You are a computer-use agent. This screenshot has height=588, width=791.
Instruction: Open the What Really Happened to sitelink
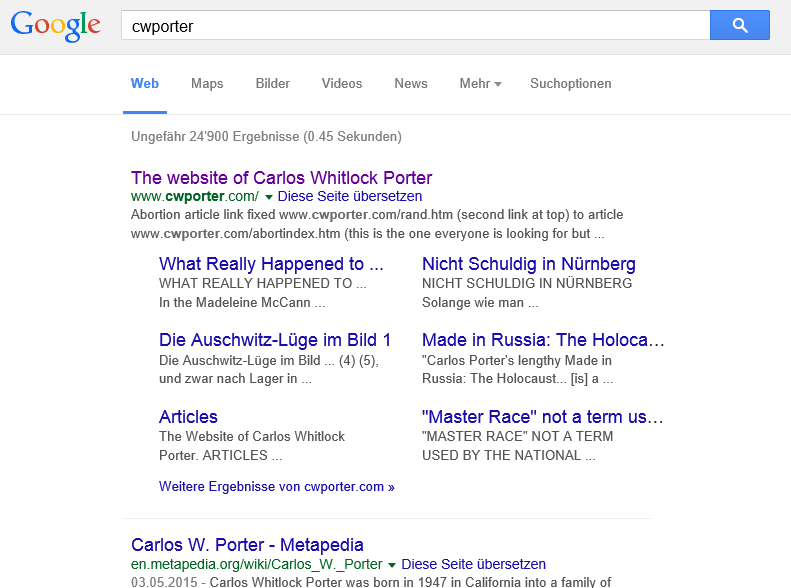point(271,264)
